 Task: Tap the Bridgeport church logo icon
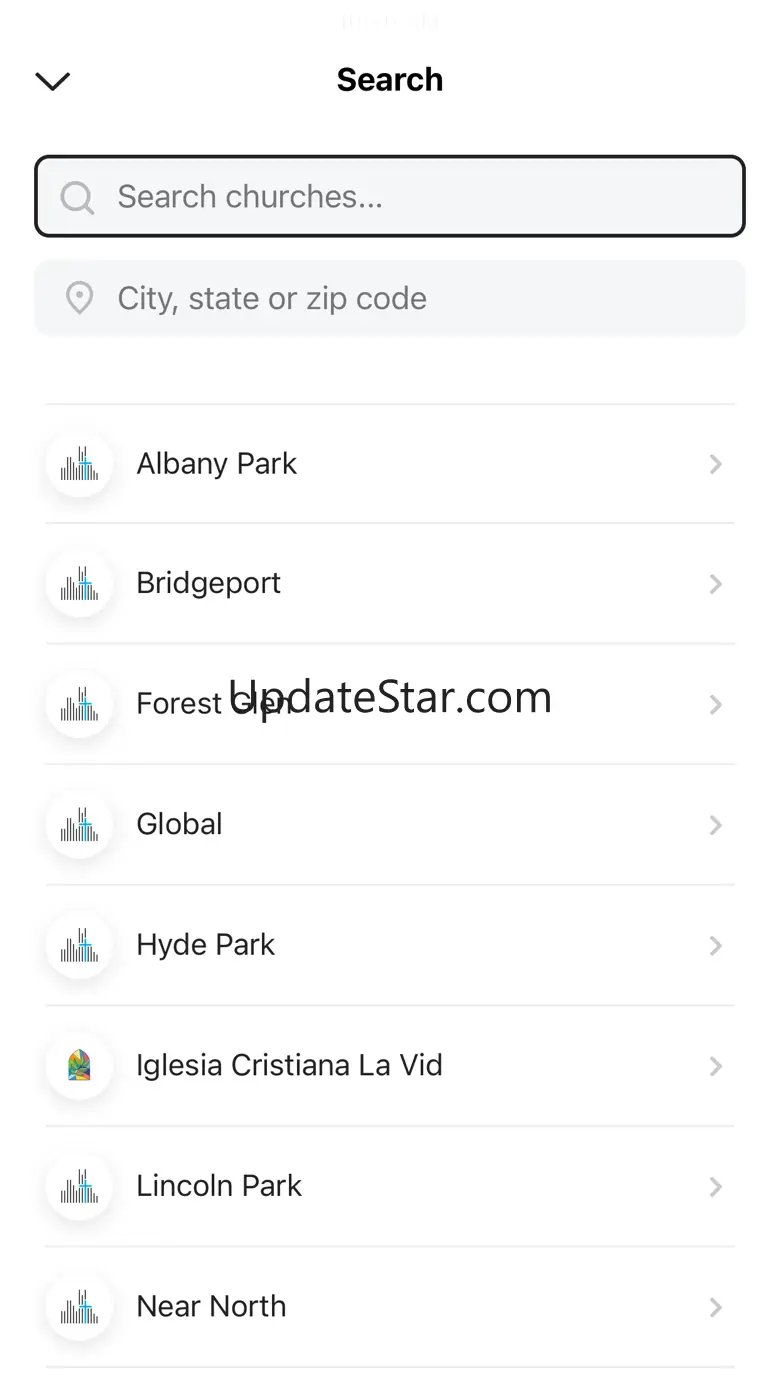[x=79, y=584]
